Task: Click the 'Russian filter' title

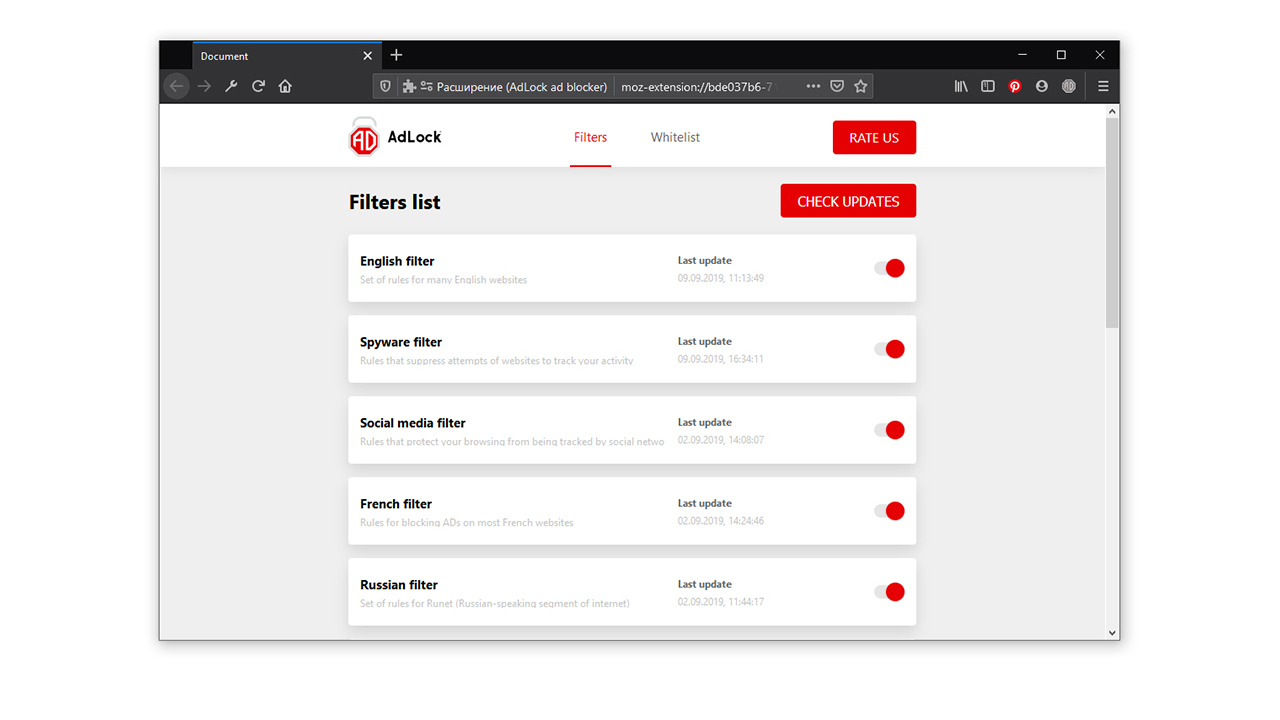Action: pos(399,585)
